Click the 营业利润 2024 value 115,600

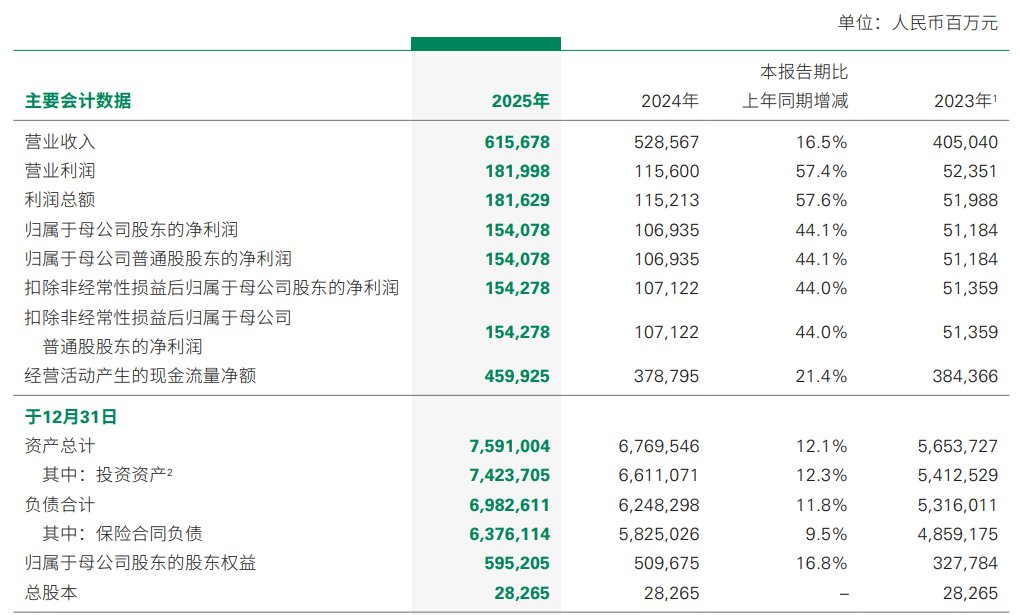click(x=666, y=171)
